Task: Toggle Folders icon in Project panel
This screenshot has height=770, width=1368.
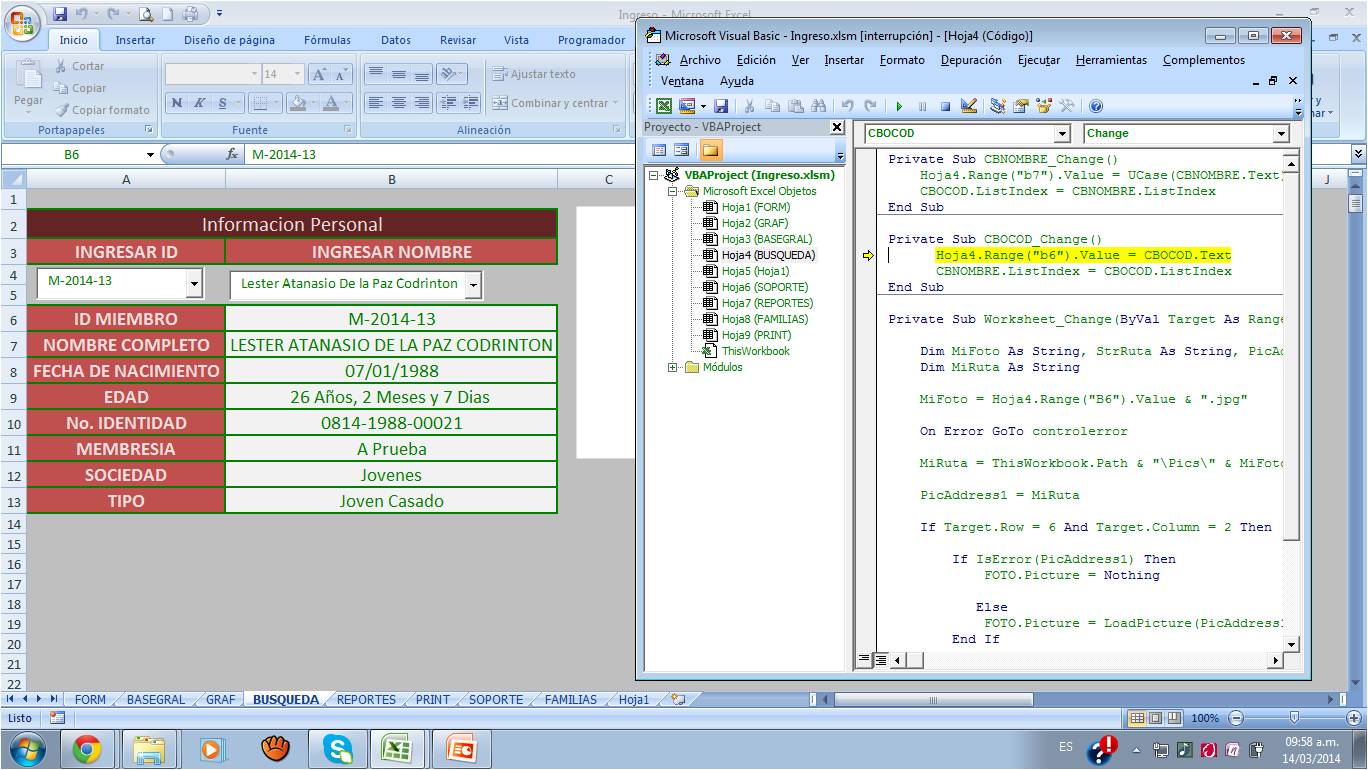Action: click(710, 150)
